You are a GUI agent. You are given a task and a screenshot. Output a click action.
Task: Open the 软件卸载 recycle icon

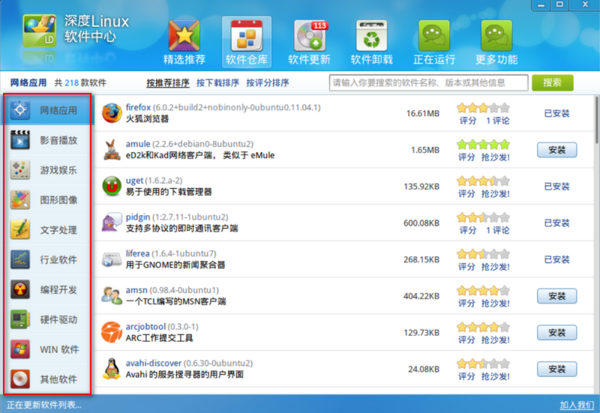tap(371, 36)
